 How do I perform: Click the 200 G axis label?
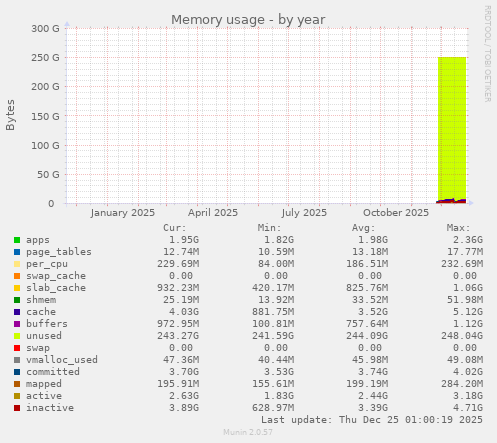pos(45,87)
